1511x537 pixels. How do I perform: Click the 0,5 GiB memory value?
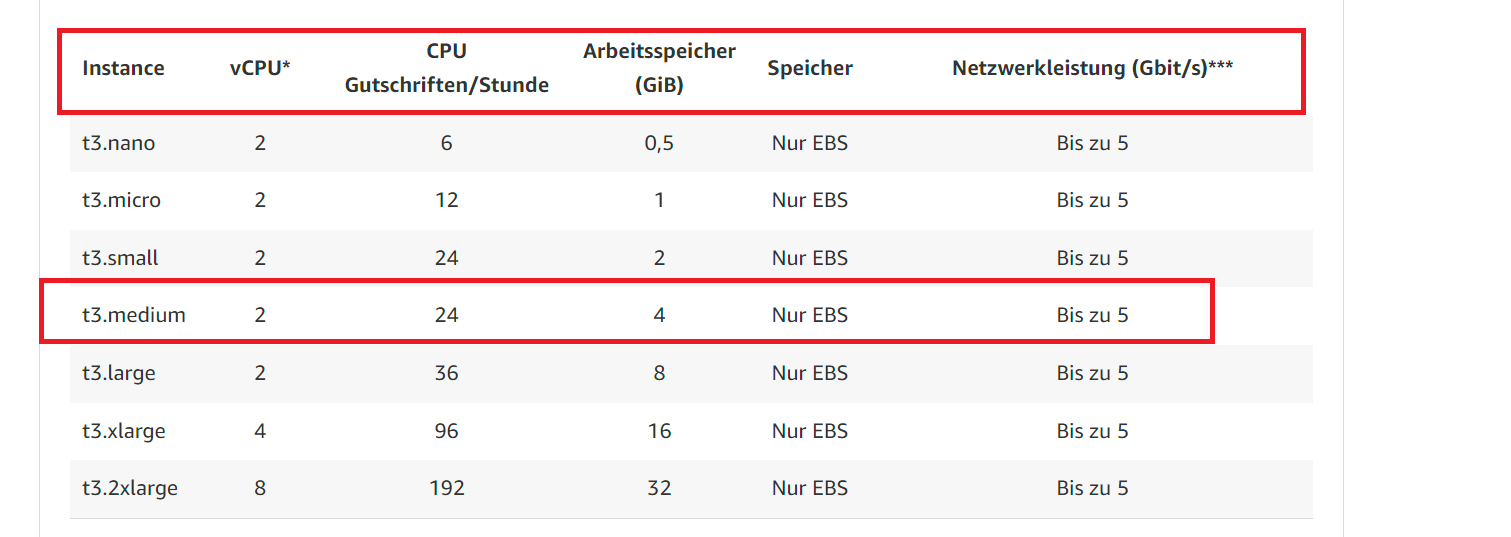point(659,143)
